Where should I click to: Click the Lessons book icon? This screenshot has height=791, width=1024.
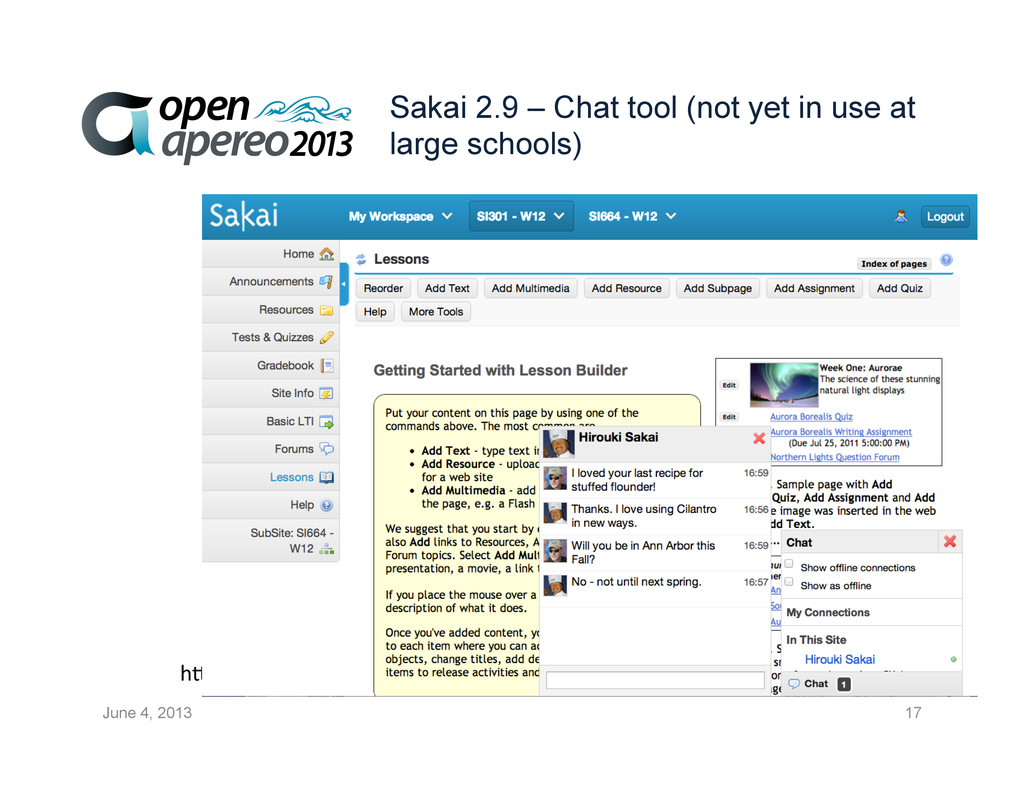pyautogui.click(x=327, y=477)
